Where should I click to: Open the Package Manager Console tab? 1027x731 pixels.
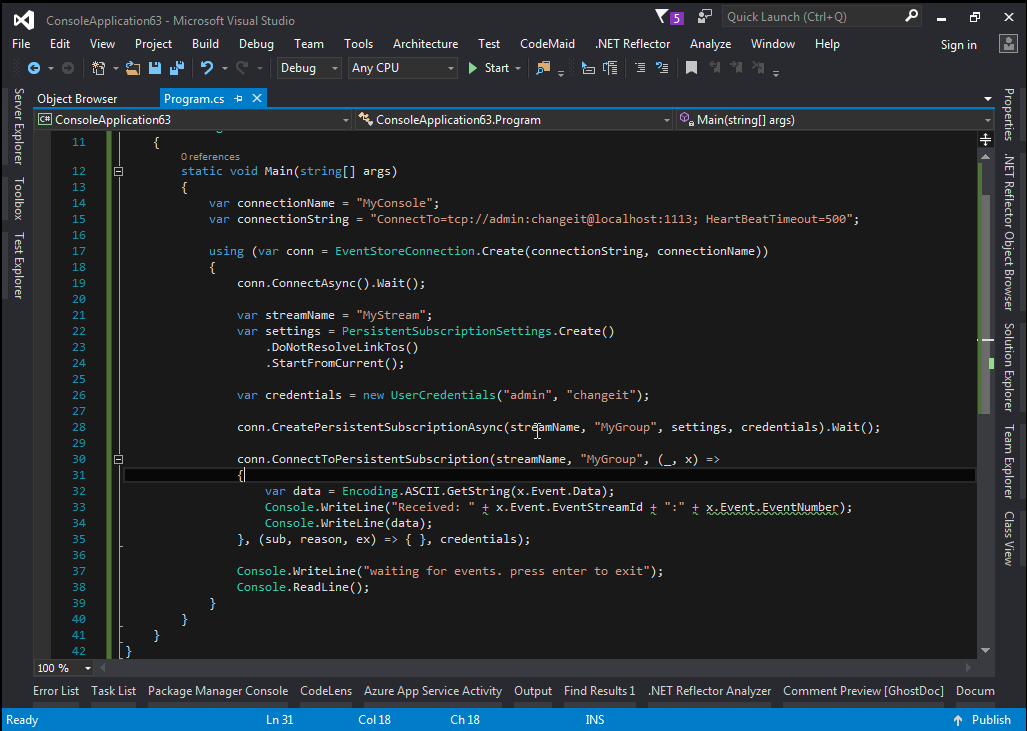point(218,691)
